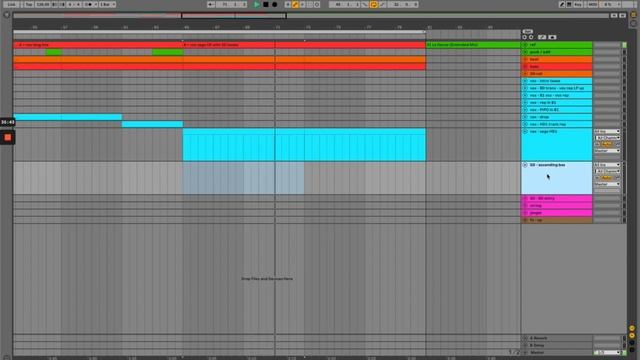
Task: Arm the Arrangement Record button
Action: (x=275, y=4)
